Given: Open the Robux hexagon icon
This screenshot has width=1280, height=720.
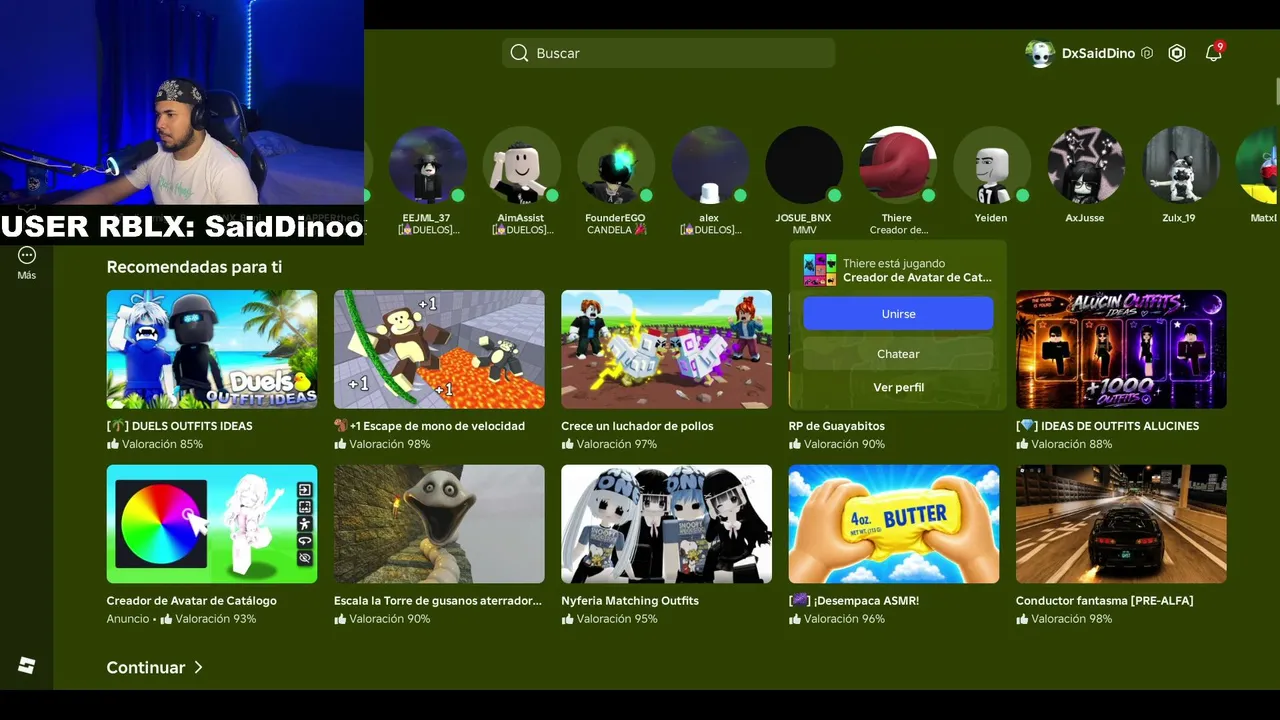Looking at the screenshot, I should (1177, 54).
